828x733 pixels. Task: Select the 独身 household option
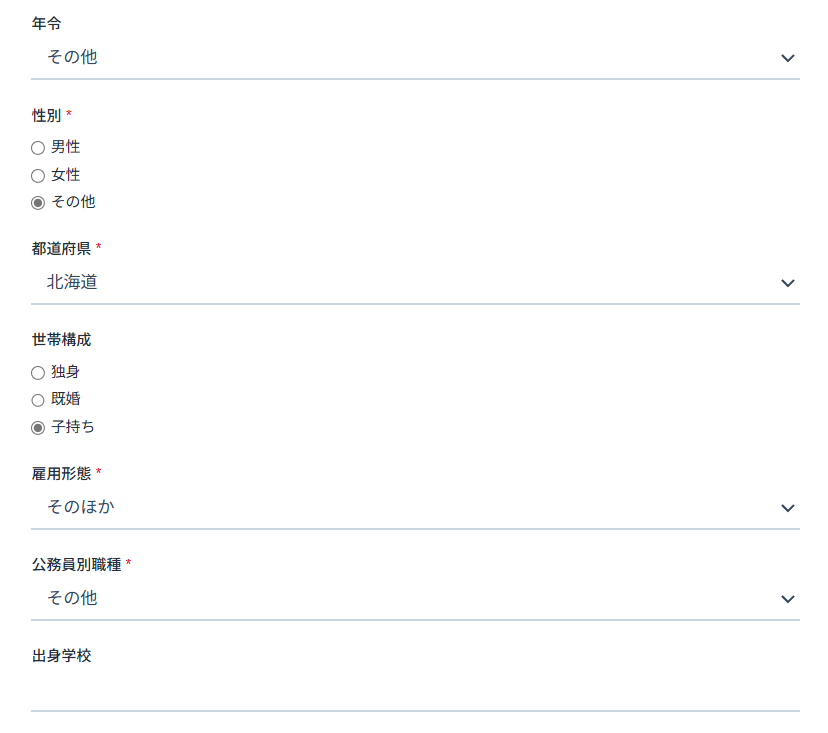(38, 373)
